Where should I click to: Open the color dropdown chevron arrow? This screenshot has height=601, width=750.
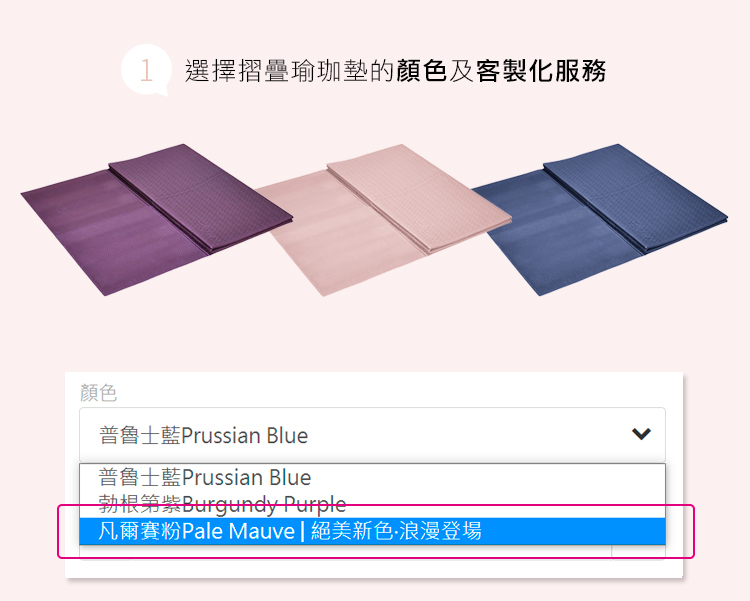click(641, 434)
